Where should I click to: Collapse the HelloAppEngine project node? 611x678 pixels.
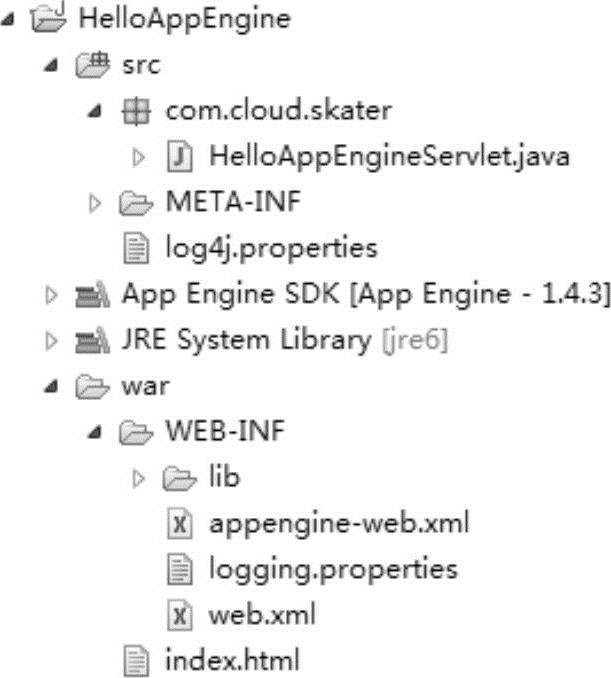(x=9, y=19)
